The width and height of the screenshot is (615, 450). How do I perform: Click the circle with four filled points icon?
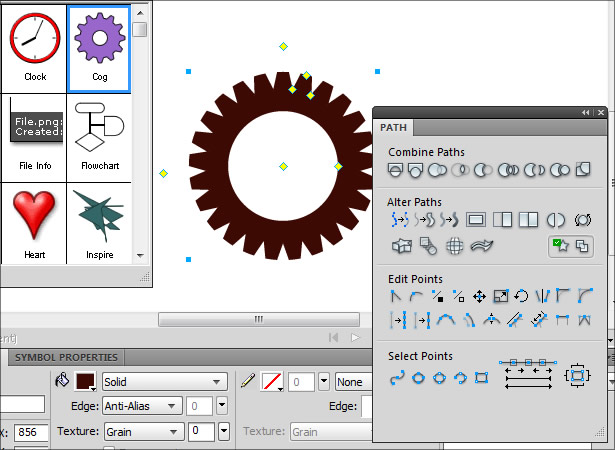click(418, 378)
